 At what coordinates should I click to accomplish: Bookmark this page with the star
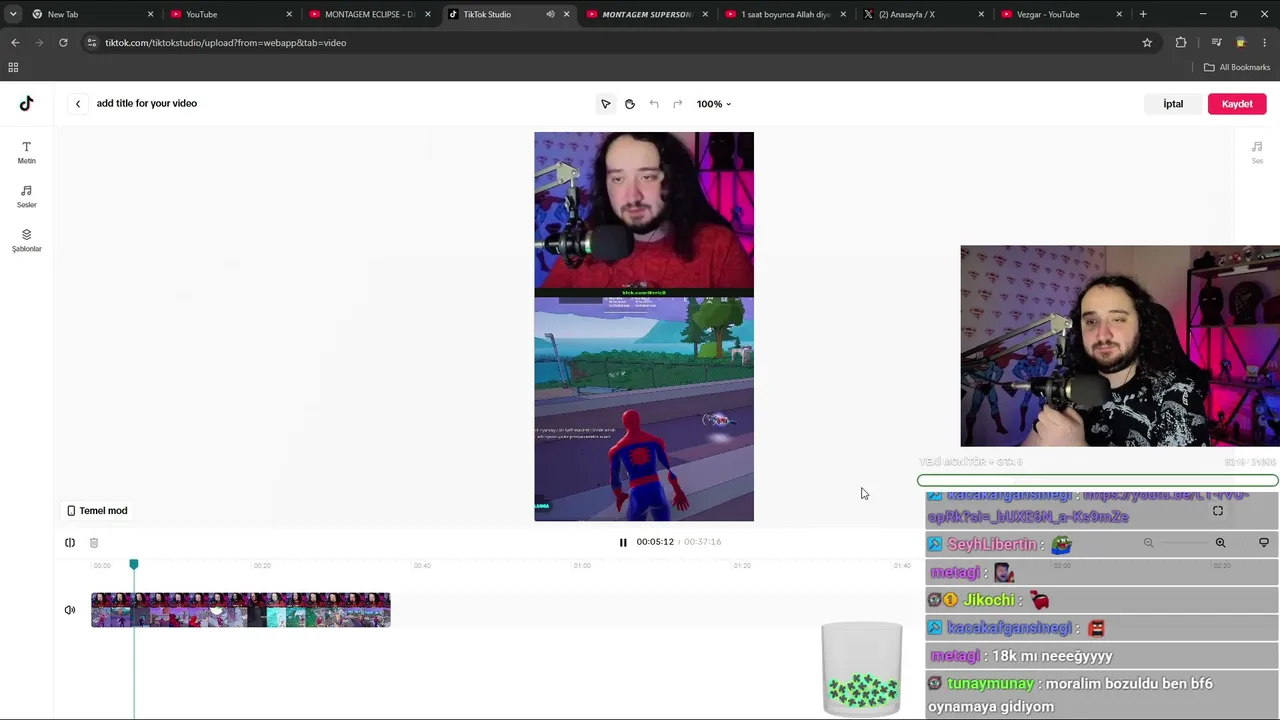[x=1147, y=43]
